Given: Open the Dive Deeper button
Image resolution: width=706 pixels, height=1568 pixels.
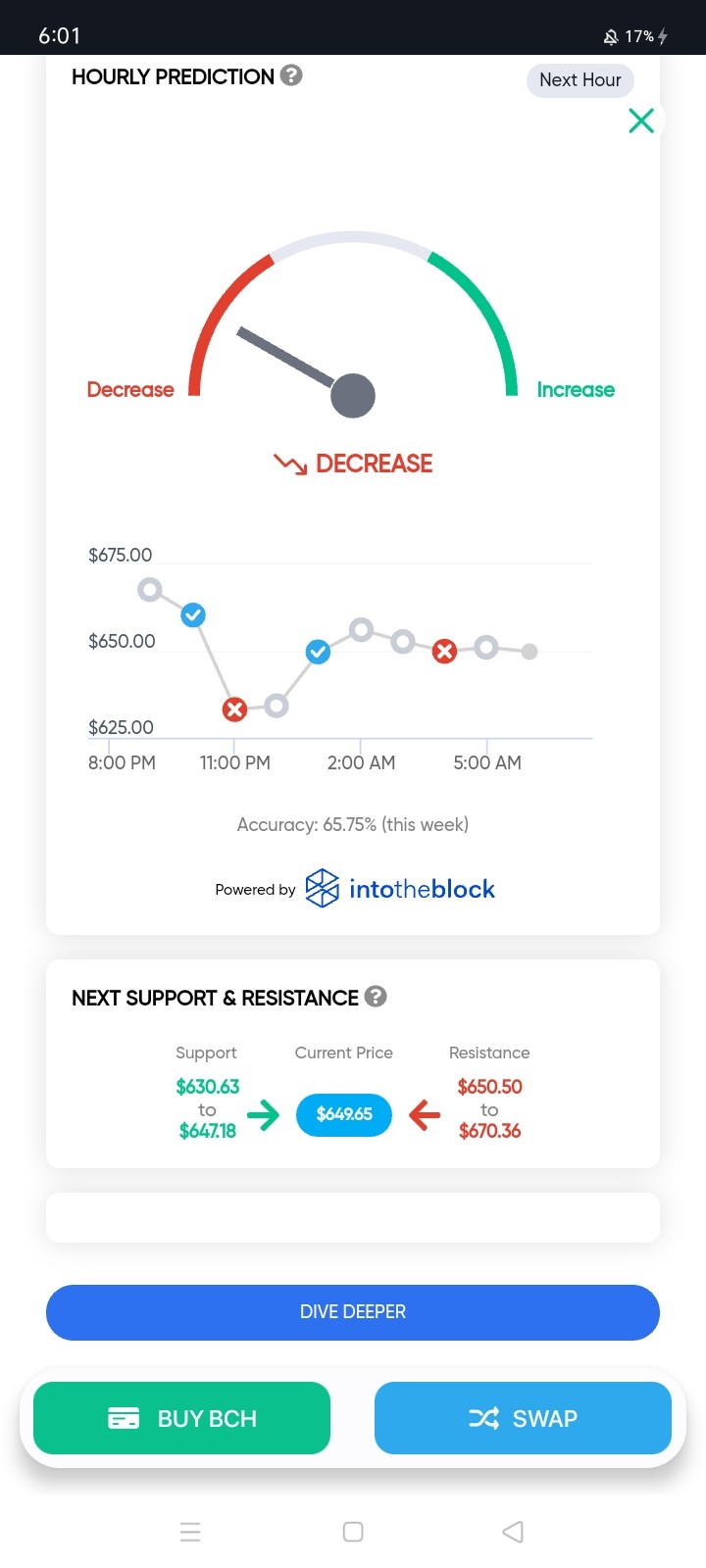Looking at the screenshot, I should [x=353, y=1312].
